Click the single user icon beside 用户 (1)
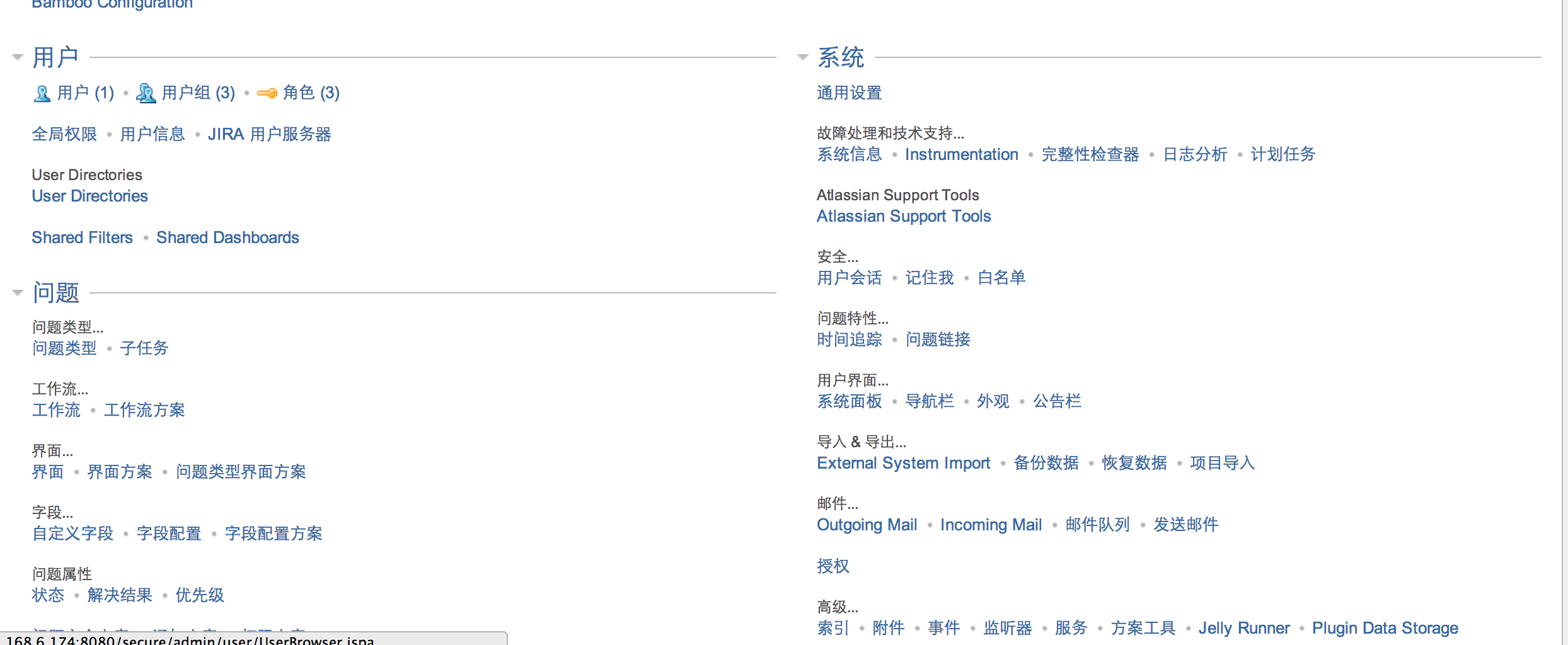The width and height of the screenshot is (1568, 645). click(x=42, y=93)
